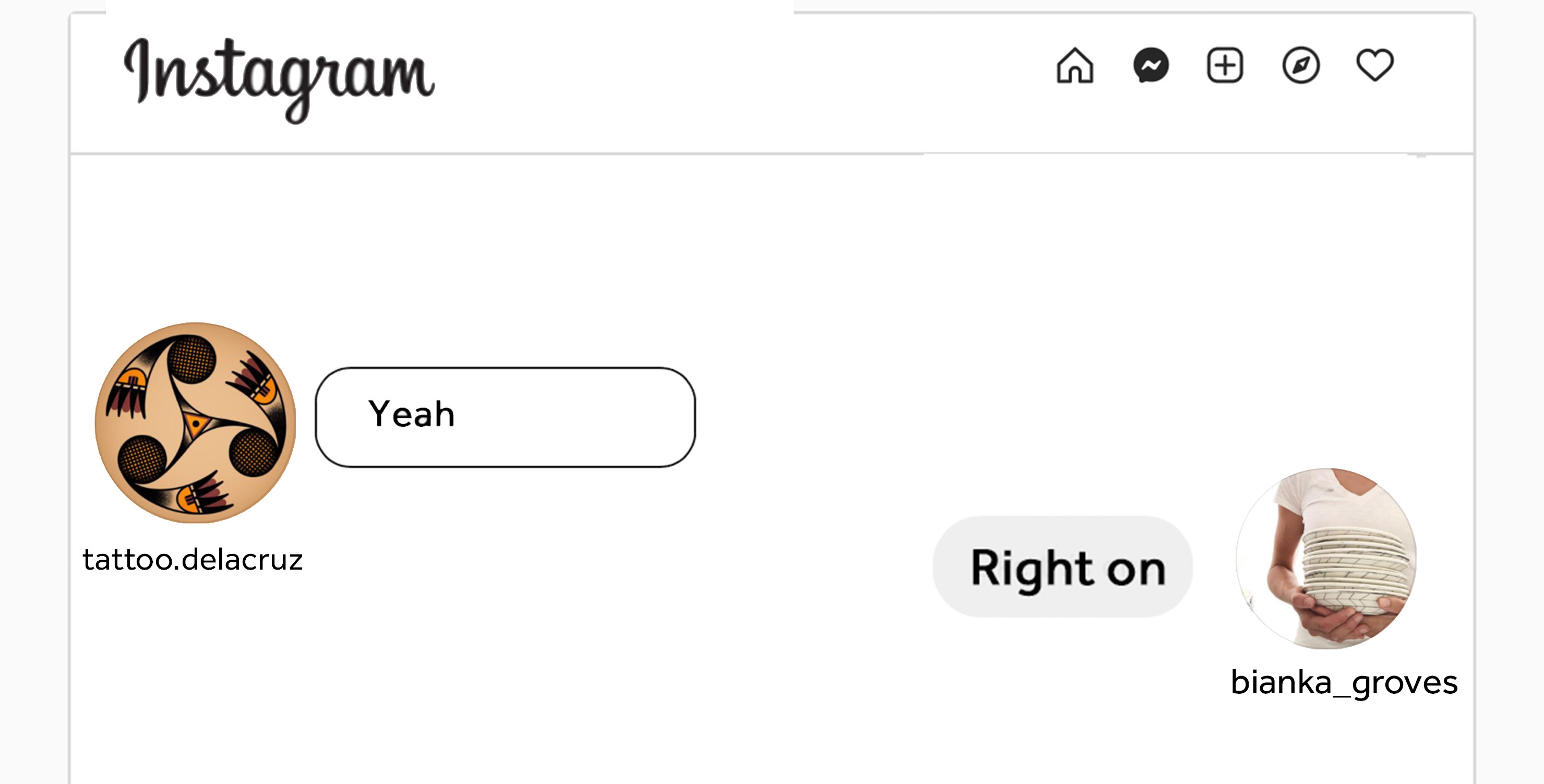This screenshot has width=1544, height=784.
Task: Select the "Right on" message bubble
Action: coord(1062,567)
